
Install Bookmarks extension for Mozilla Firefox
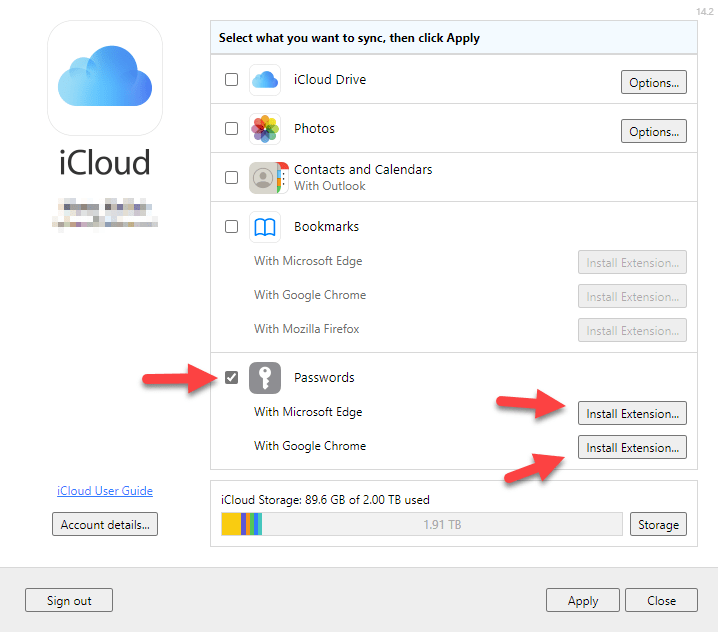pos(632,330)
